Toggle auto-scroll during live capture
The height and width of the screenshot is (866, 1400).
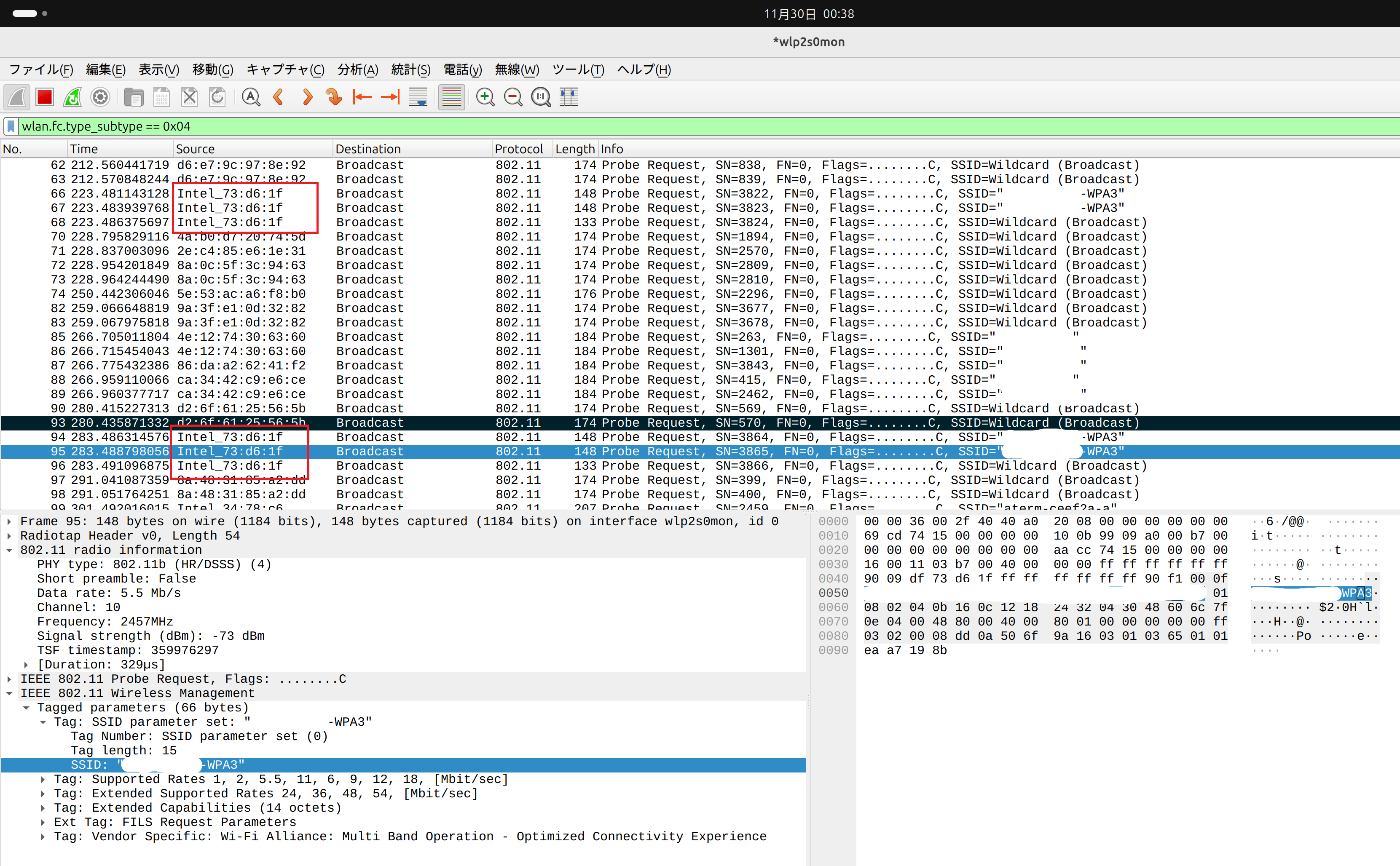tap(419, 97)
